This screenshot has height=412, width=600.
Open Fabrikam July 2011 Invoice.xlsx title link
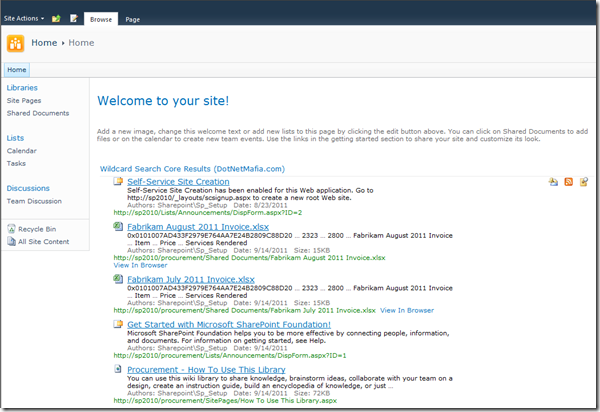click(191, 280)
